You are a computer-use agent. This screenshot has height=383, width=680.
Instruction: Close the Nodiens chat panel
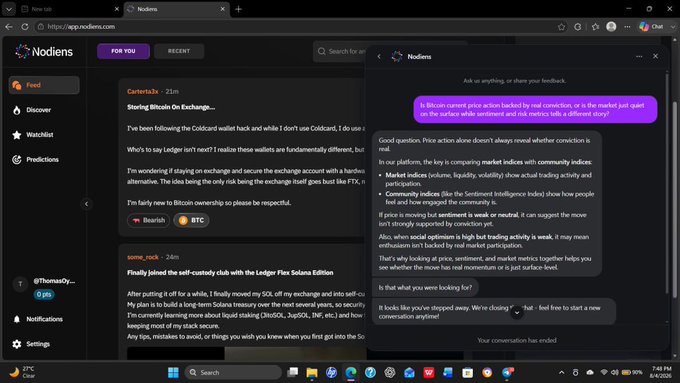(655, 56)
